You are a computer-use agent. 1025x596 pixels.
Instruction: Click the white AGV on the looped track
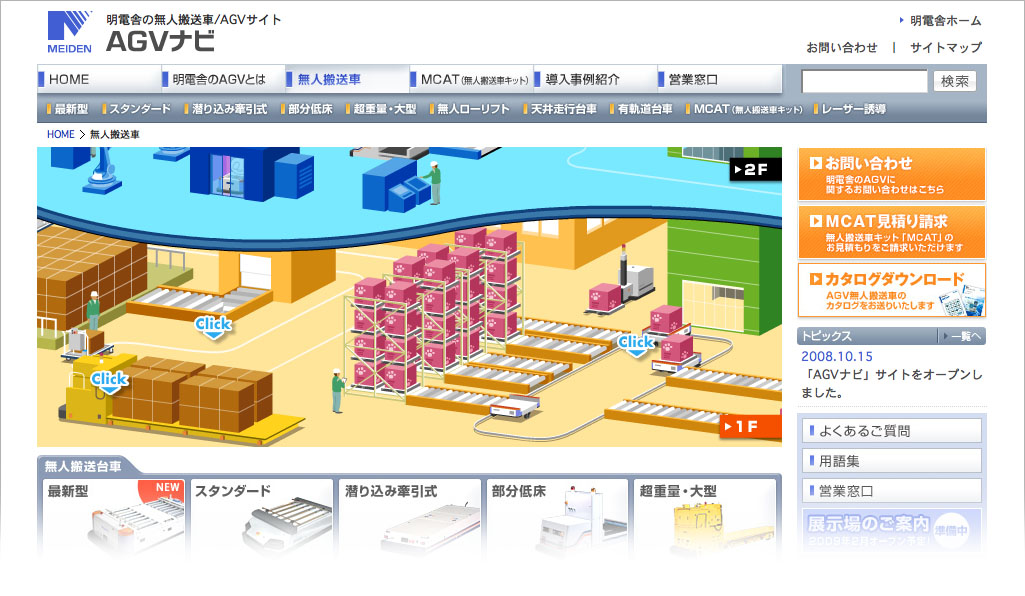click(x=515, y=407)
